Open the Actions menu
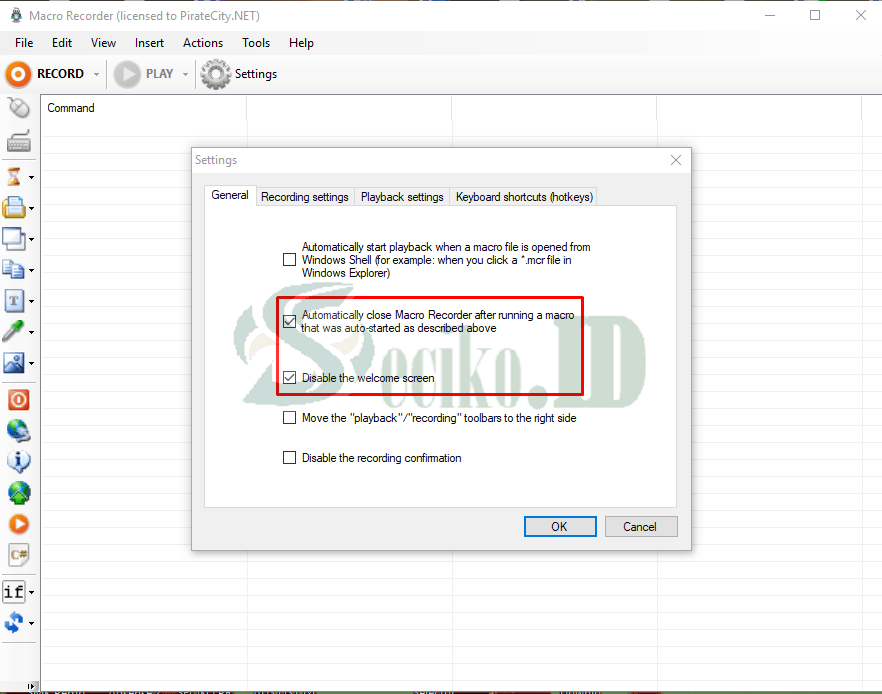The image size is (882, 694). tap(203, 42)
